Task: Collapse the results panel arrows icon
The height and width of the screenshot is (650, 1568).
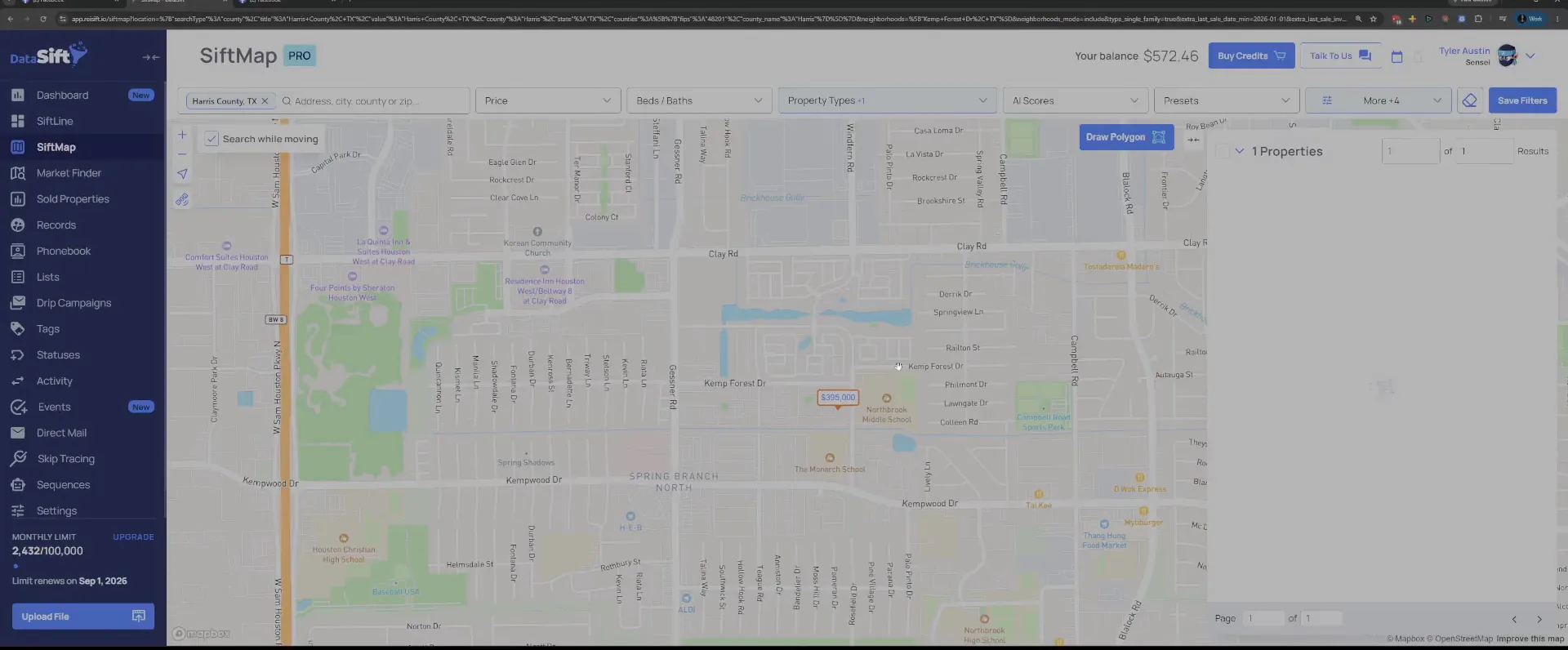Action: 1193,140
